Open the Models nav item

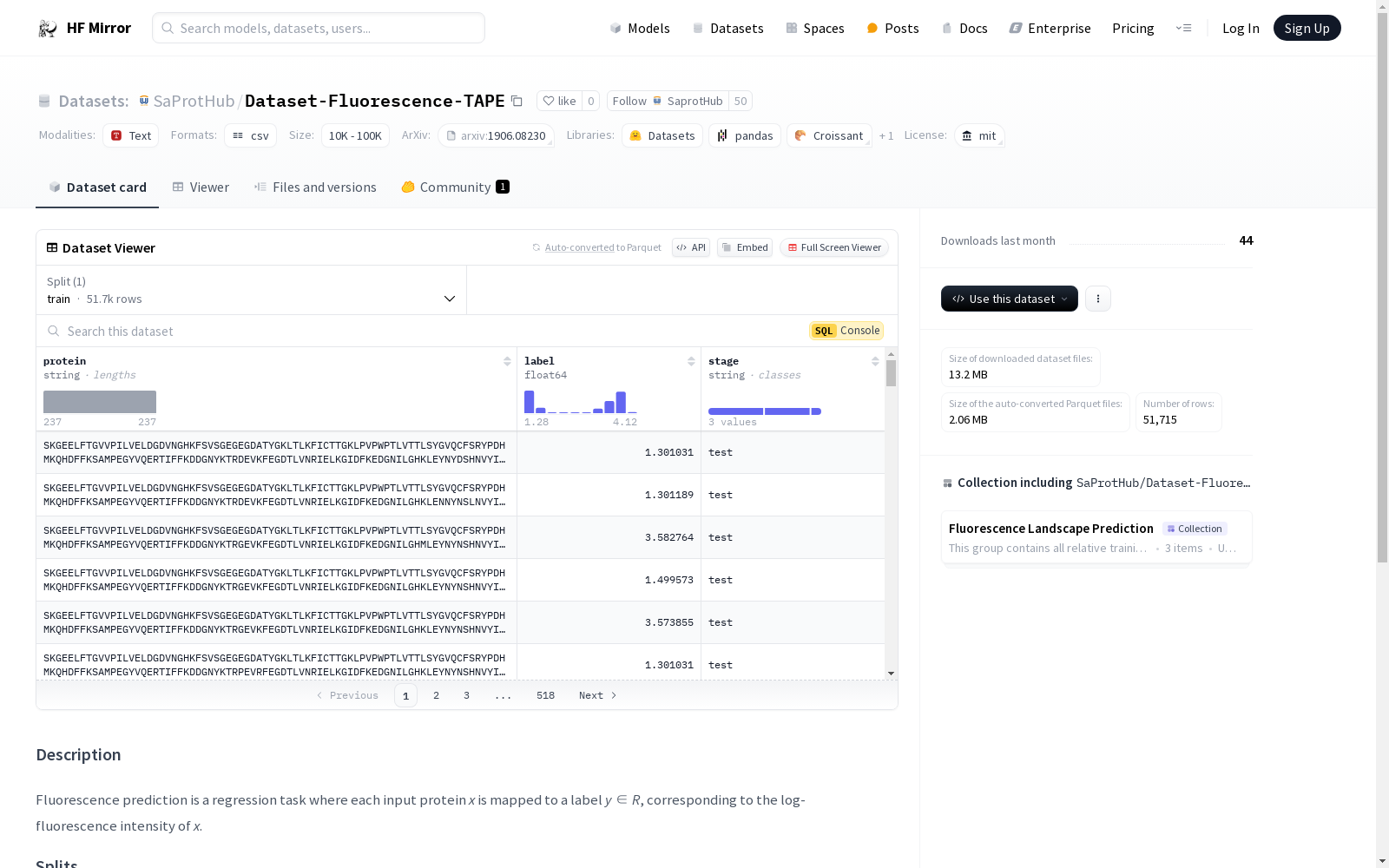point(640,28)
